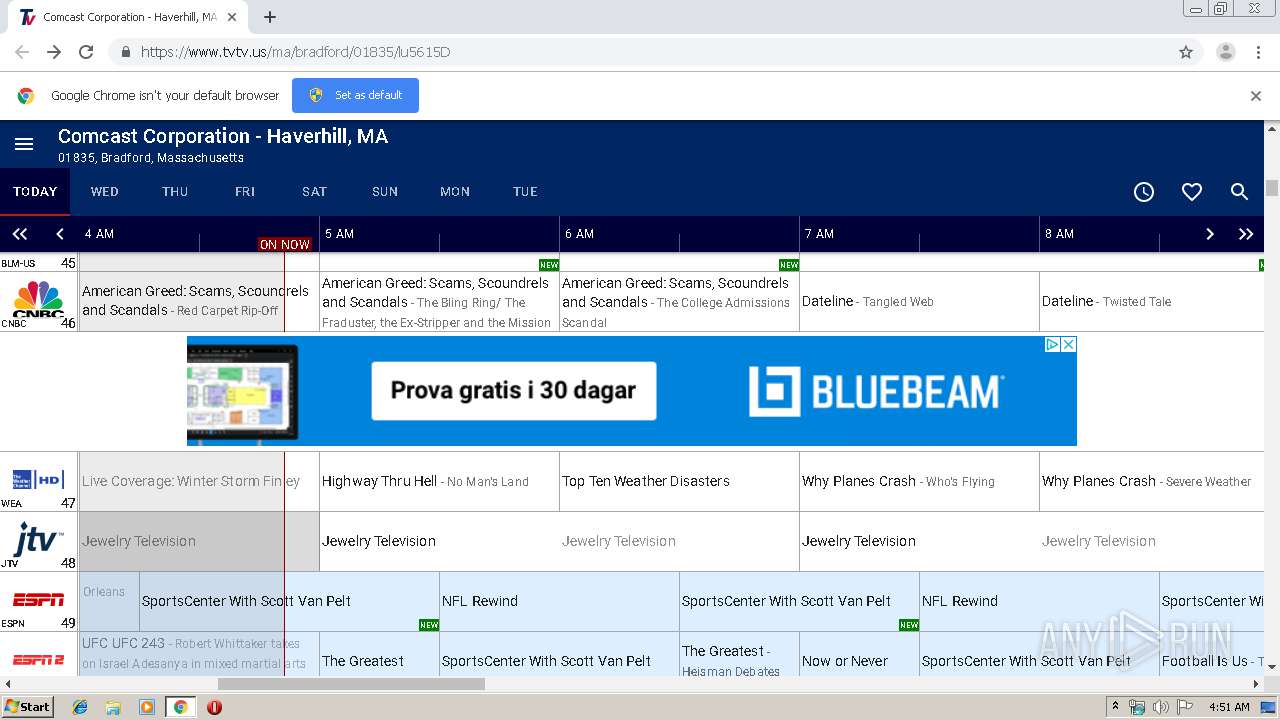Viewport: 1280px width, 720px height.
Task: Switch to MON schedule
Action: (455, 192)
